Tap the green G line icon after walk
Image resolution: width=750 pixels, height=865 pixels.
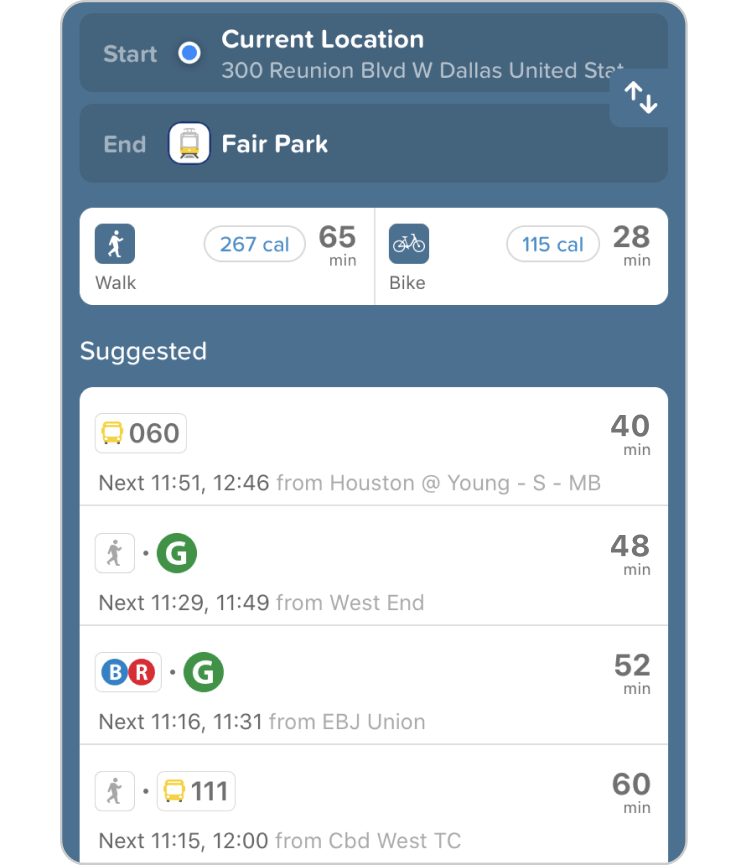click(177, 553)
